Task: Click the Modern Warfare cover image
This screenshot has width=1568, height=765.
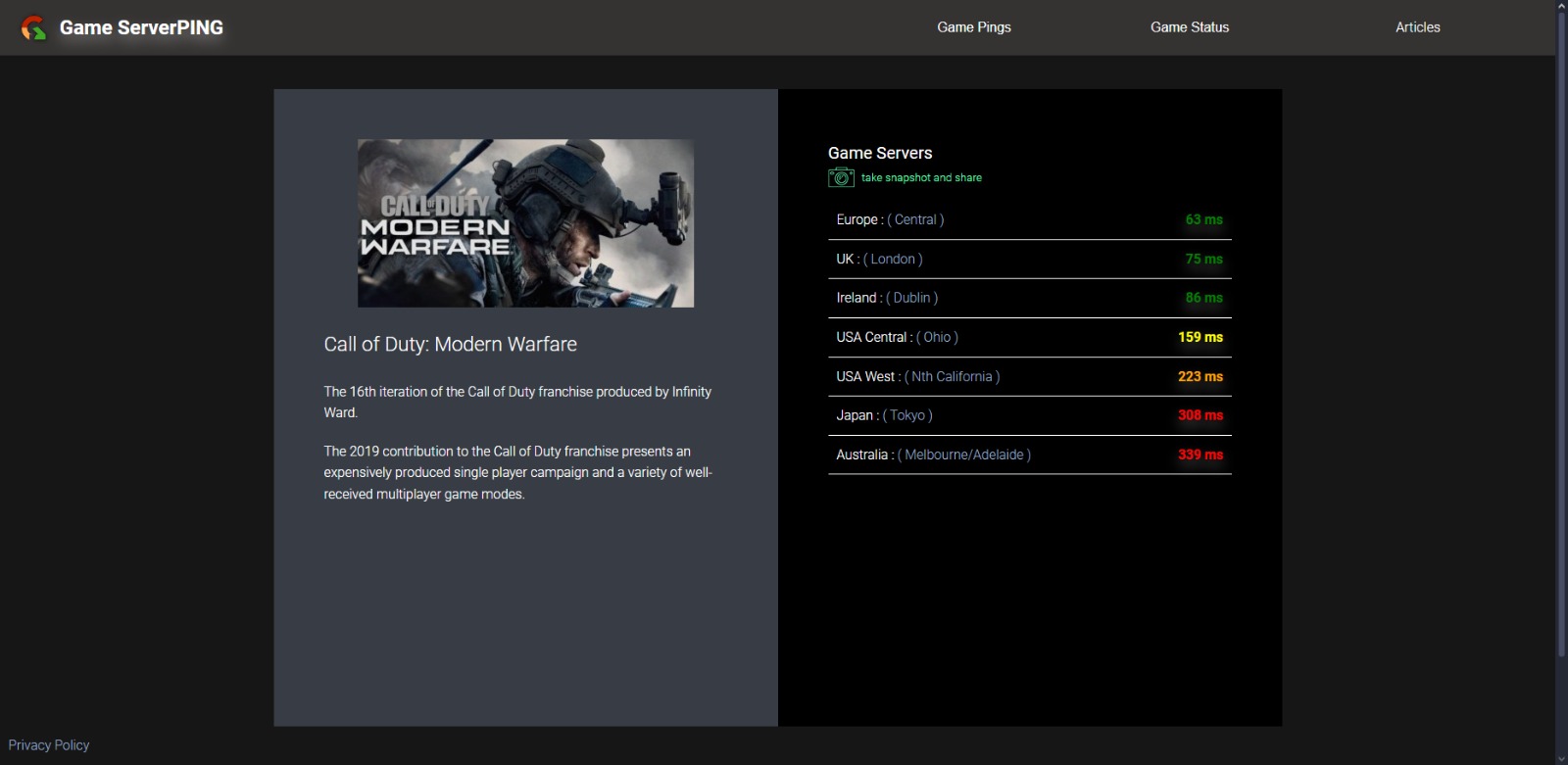Action: (525, 223)
